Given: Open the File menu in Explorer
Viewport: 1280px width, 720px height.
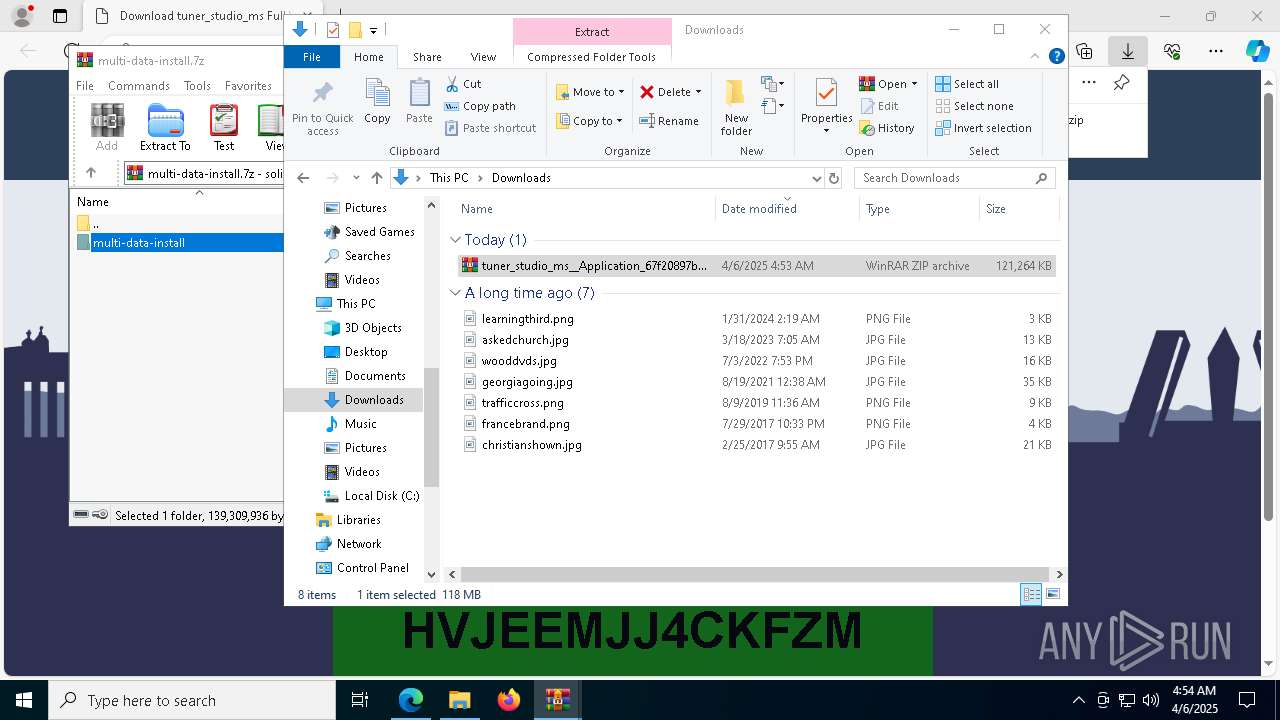Looking at the screenshot, I should click(x=312, y=57).
